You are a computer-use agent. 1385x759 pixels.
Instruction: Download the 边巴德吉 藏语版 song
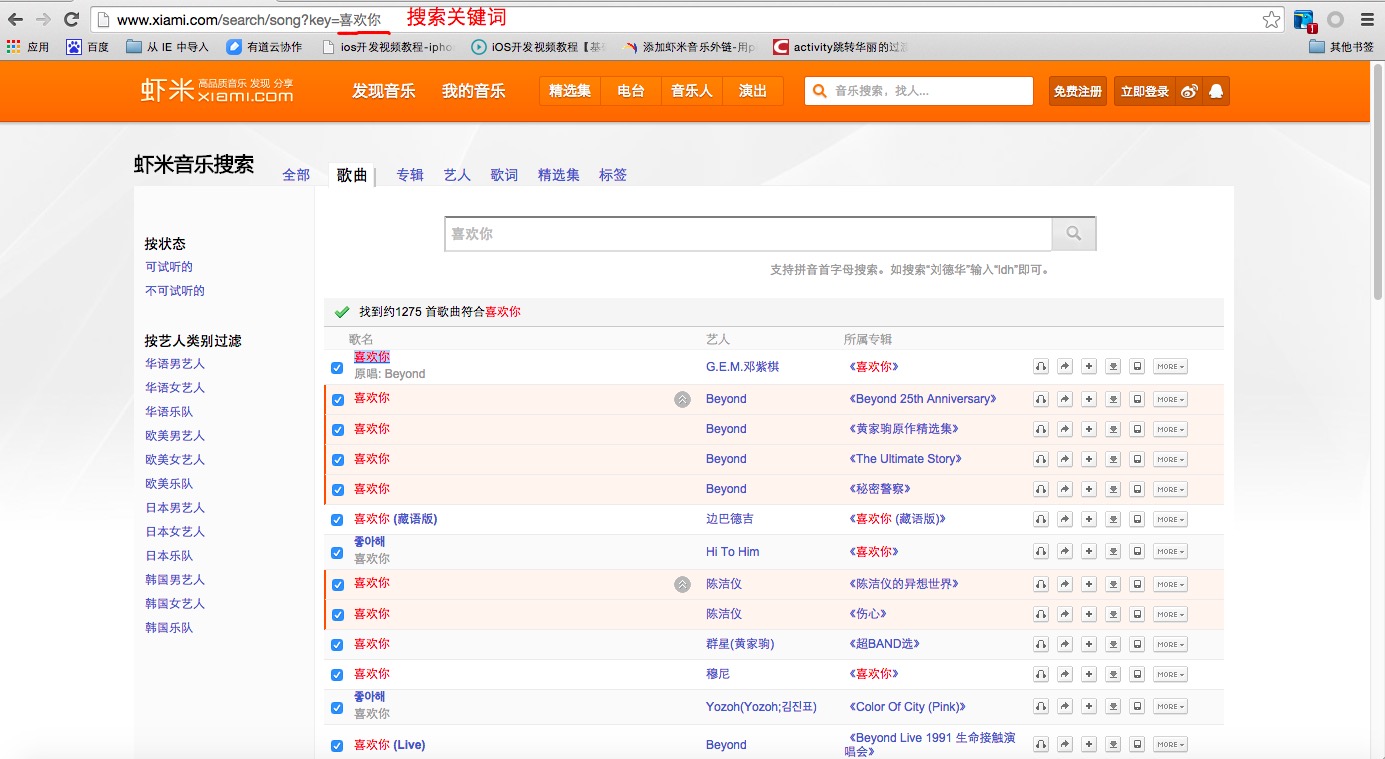click(x=1113, y=519)
